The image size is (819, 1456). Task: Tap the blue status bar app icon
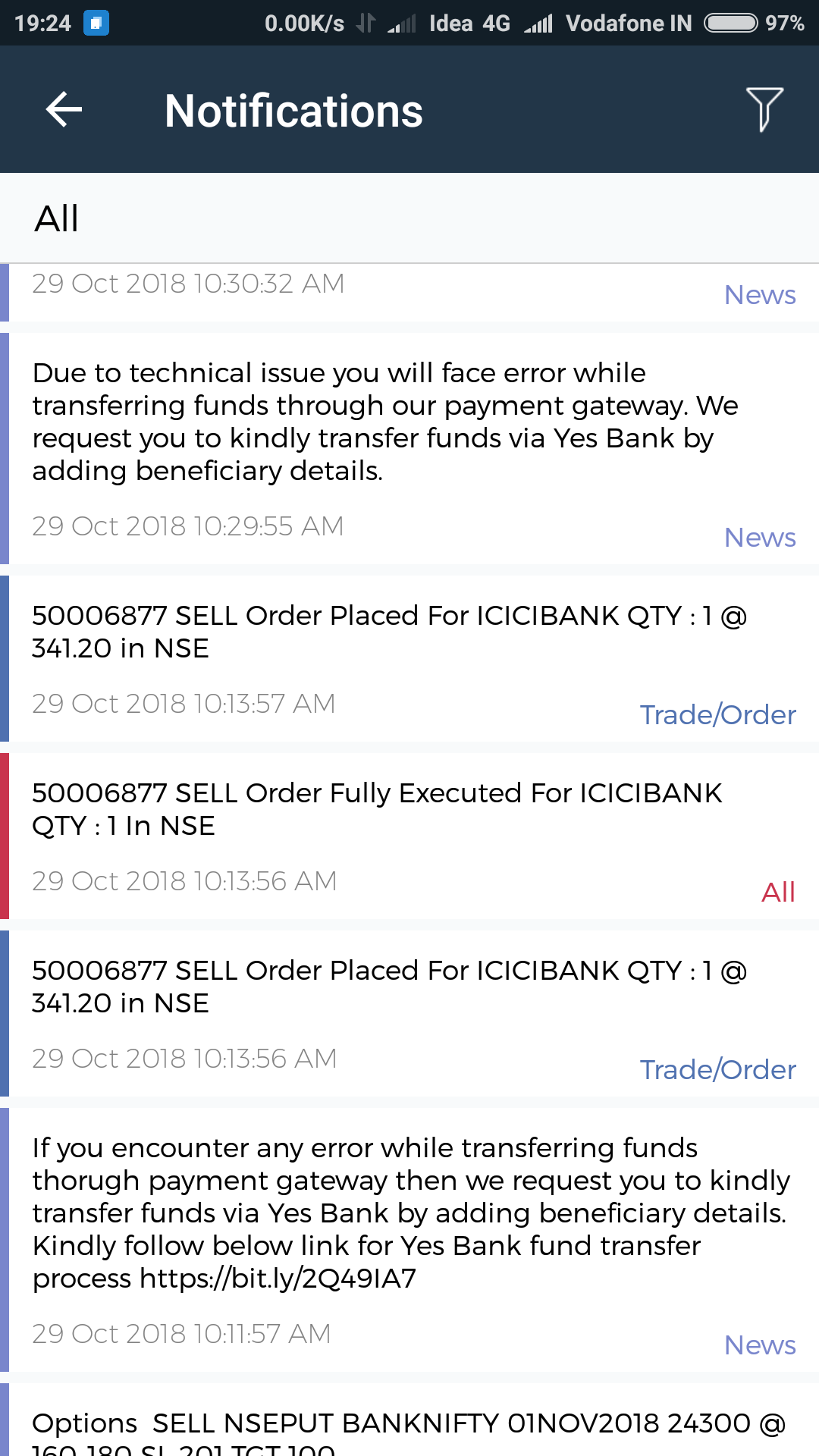[96, 23]
